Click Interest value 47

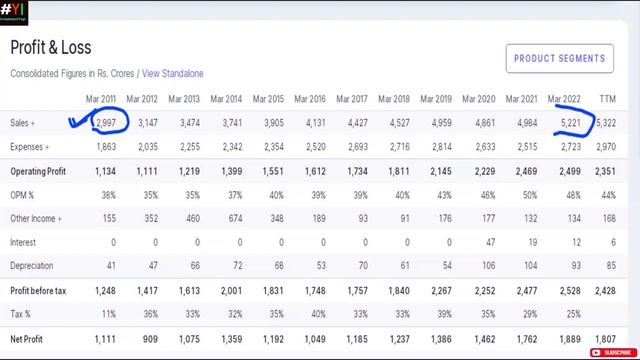(491, 242)
